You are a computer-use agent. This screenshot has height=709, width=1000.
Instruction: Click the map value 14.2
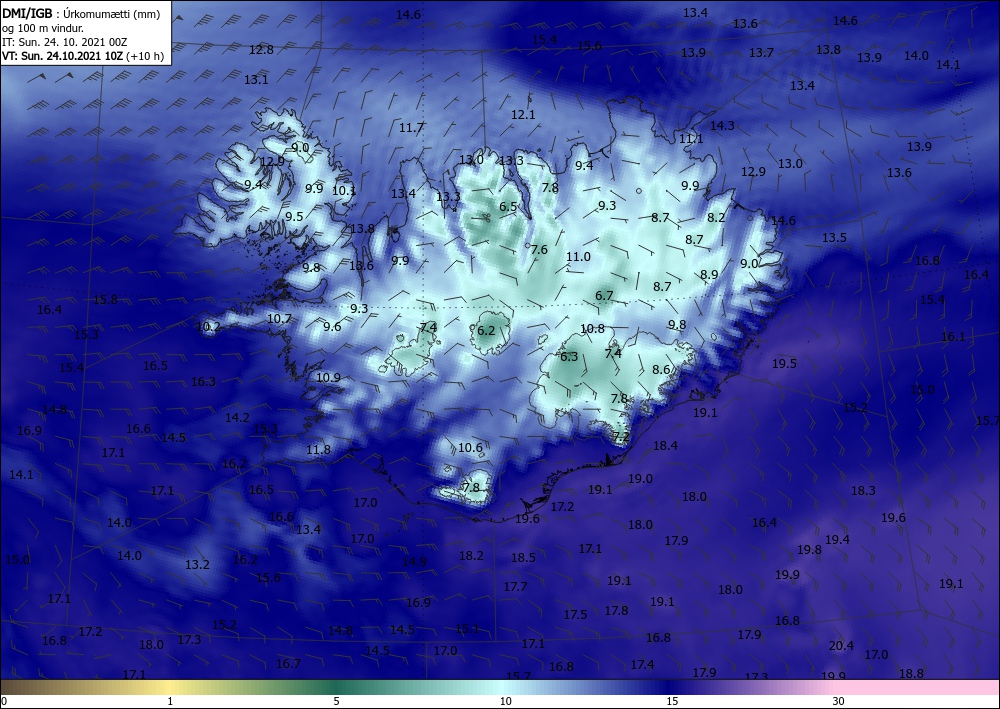coord(237,418)
